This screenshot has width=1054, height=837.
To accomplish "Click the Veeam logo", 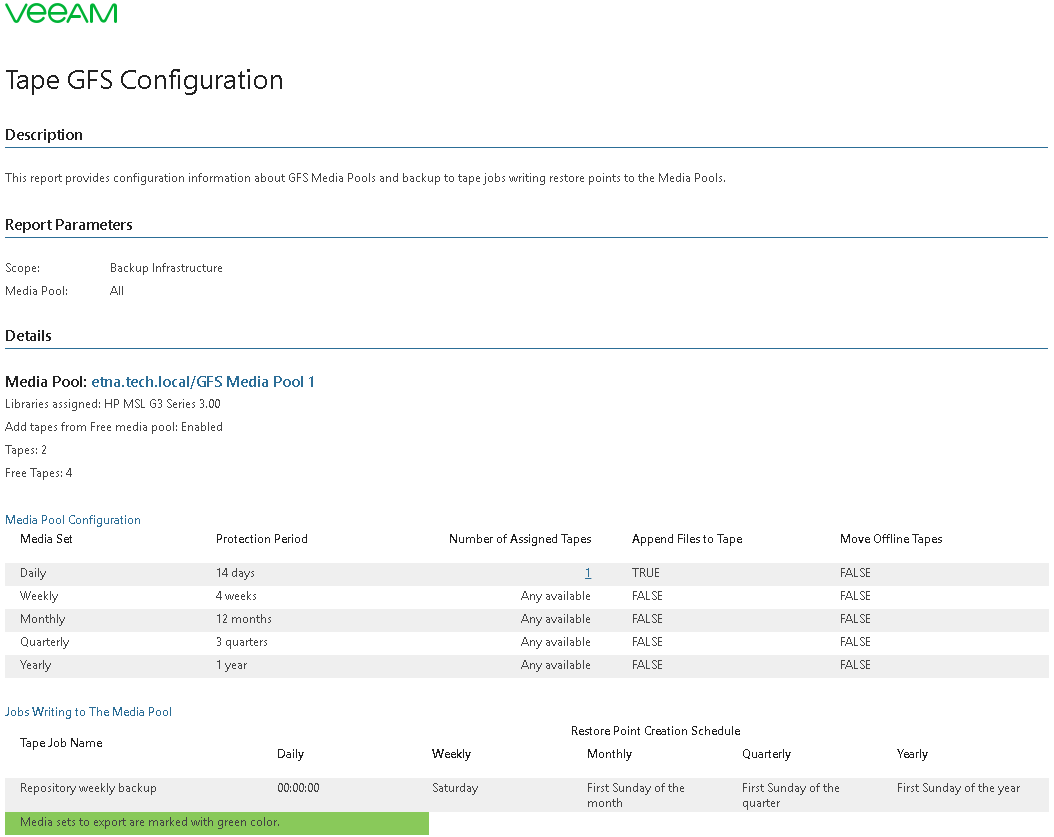I will coord(61,13).
